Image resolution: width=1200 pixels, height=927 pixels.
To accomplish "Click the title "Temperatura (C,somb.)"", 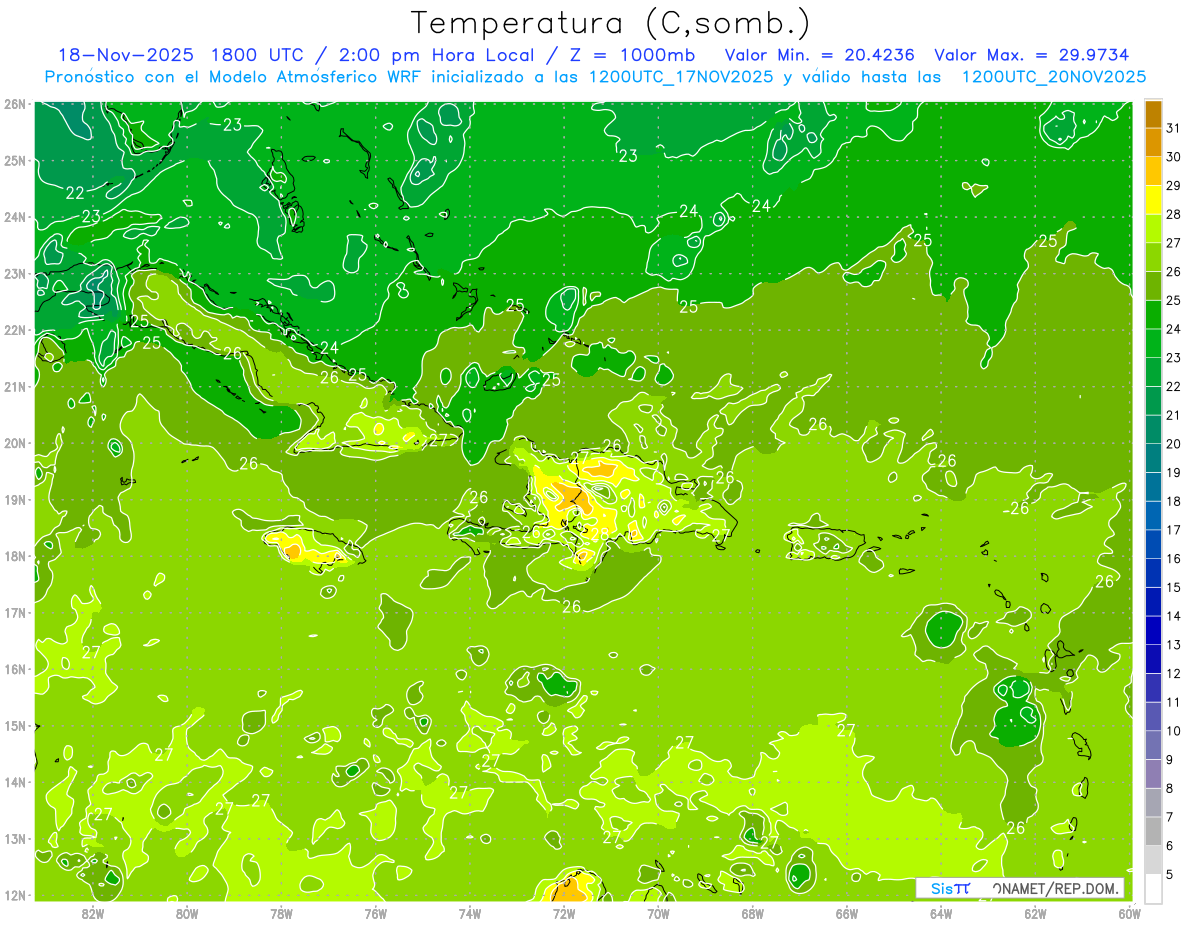I will (x=610, y=23).
